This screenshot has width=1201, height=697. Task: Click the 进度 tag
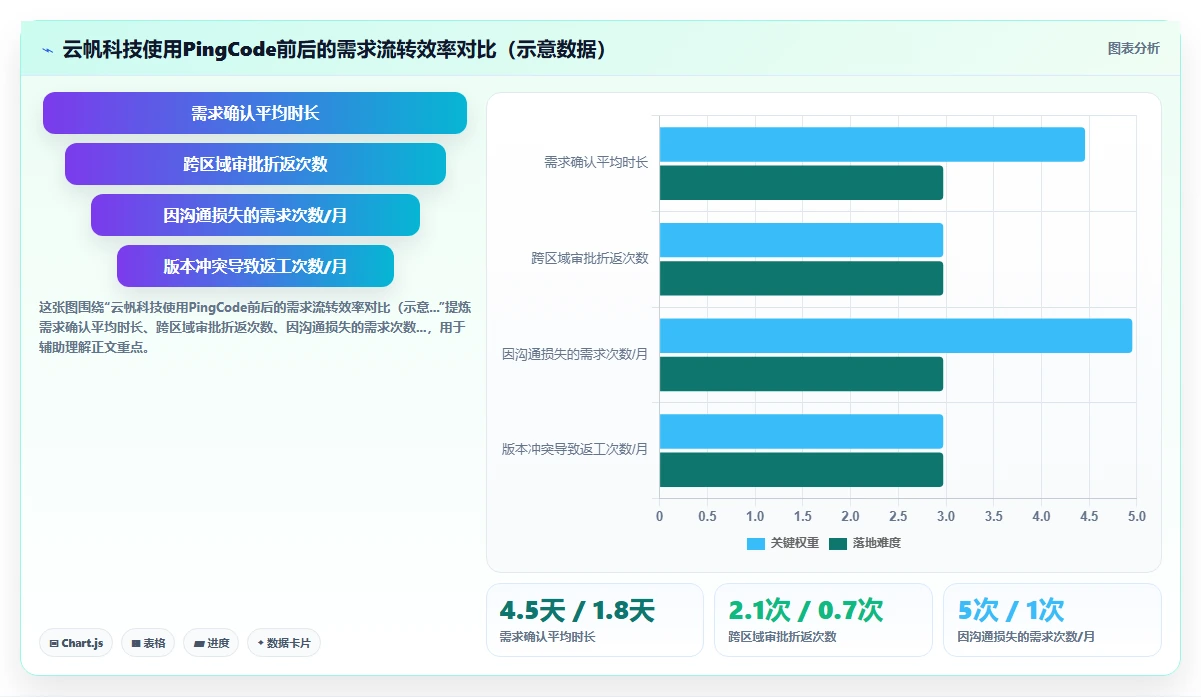pyautogui.click(x=211, y=643)
